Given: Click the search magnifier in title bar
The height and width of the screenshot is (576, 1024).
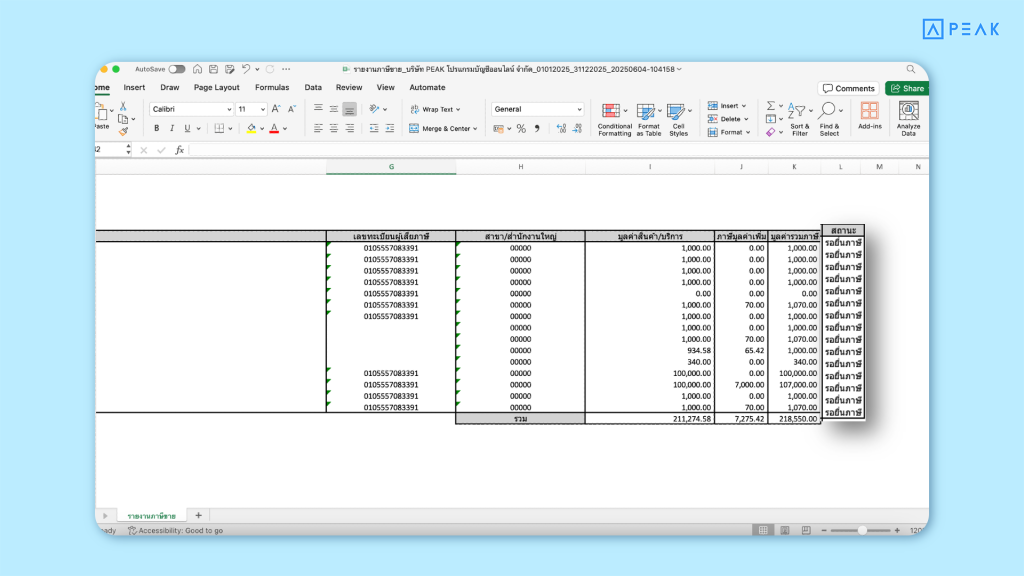Looking at the screenshot, I should click(910, 69).
